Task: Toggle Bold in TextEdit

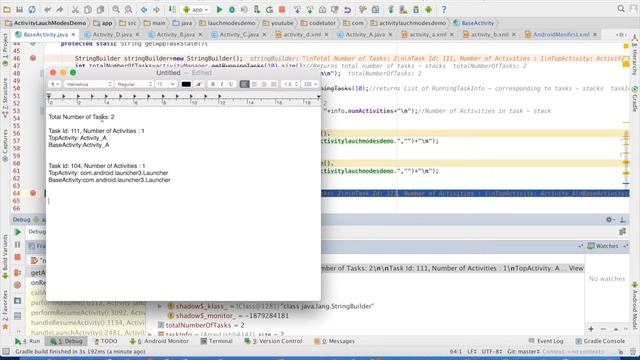Action: point(212,84)
